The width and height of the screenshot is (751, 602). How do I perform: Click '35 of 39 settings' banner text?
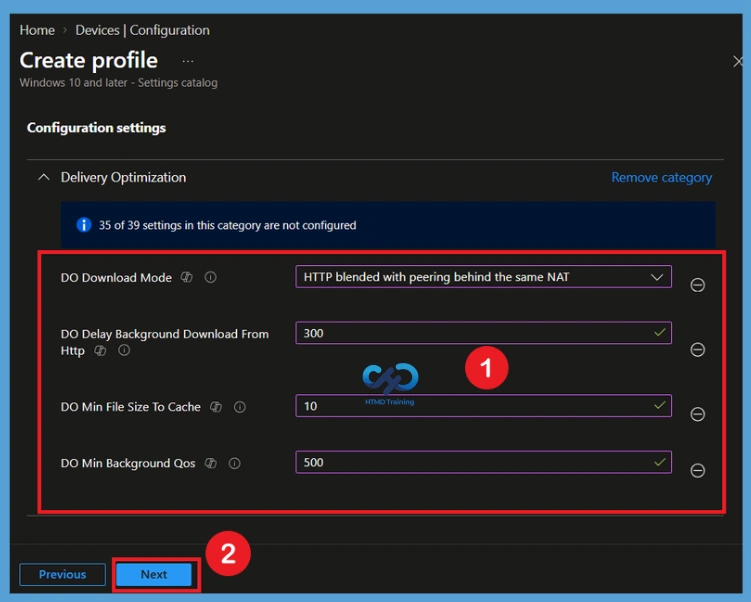pyautogui.click(x=228, y=225)
